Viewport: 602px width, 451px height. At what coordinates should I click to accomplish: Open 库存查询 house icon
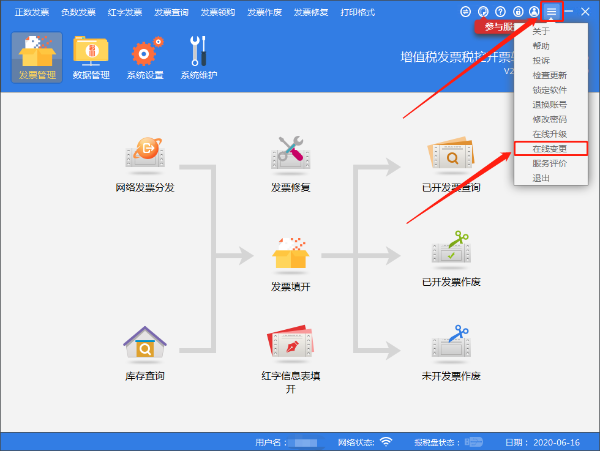tap(145, 342)
